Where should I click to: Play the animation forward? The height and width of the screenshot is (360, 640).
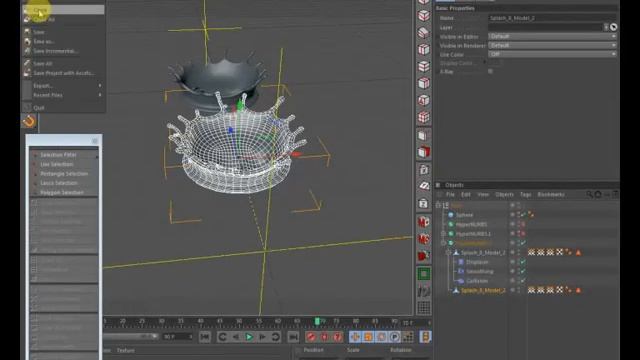(x=249, y=337)
